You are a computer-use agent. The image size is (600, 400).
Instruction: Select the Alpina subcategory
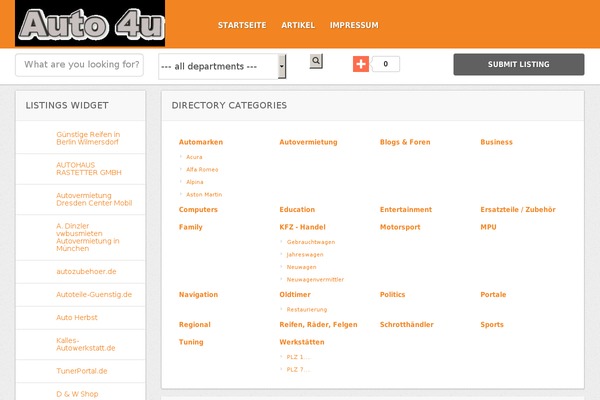(x=195, y=182)
